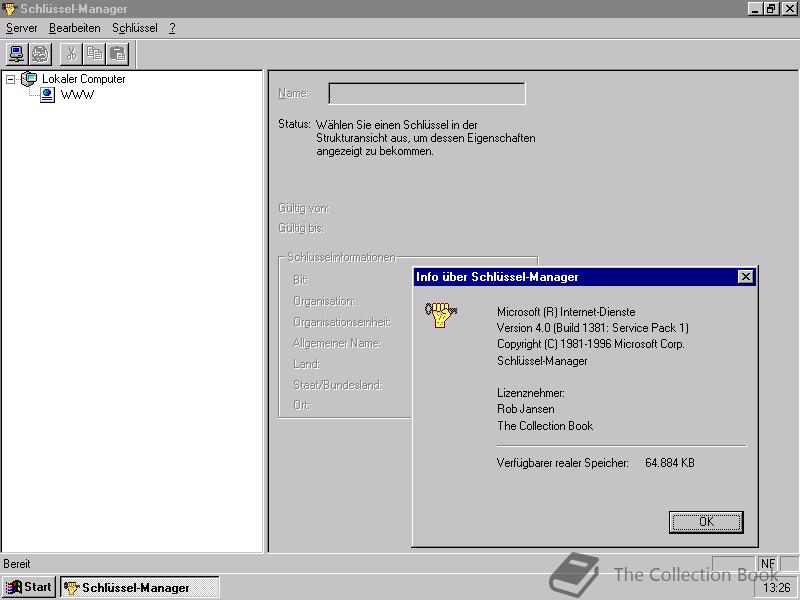Select the Lokaler Computer tree label

[84, 79]
